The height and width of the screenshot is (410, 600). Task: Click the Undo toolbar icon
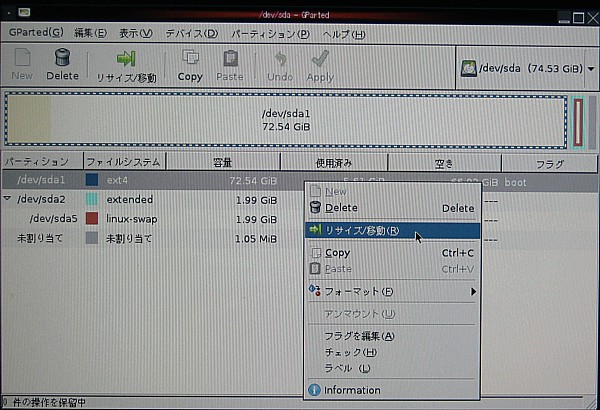[x=280, y=59]
